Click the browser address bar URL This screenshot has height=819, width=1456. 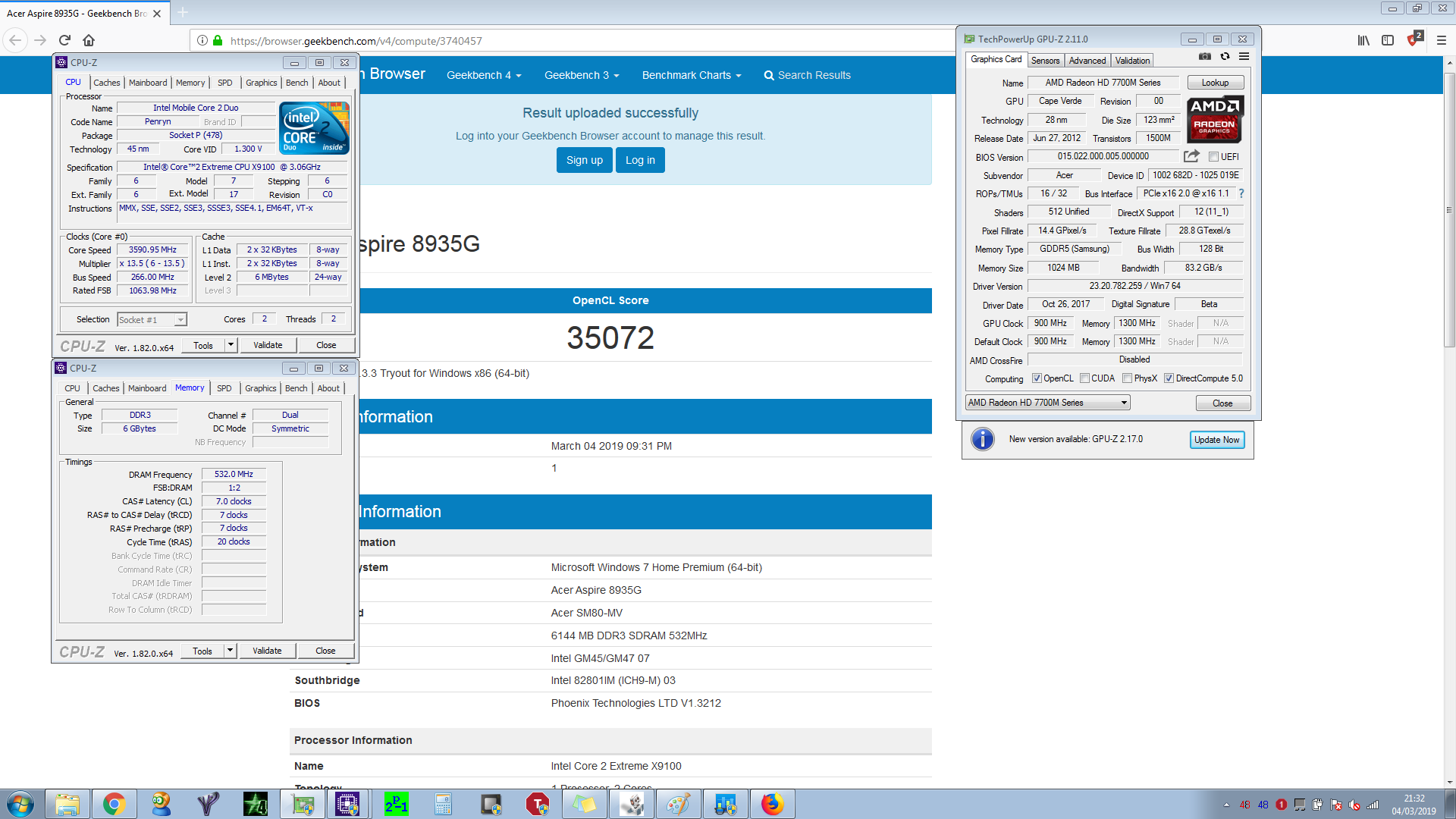point(356,41)
